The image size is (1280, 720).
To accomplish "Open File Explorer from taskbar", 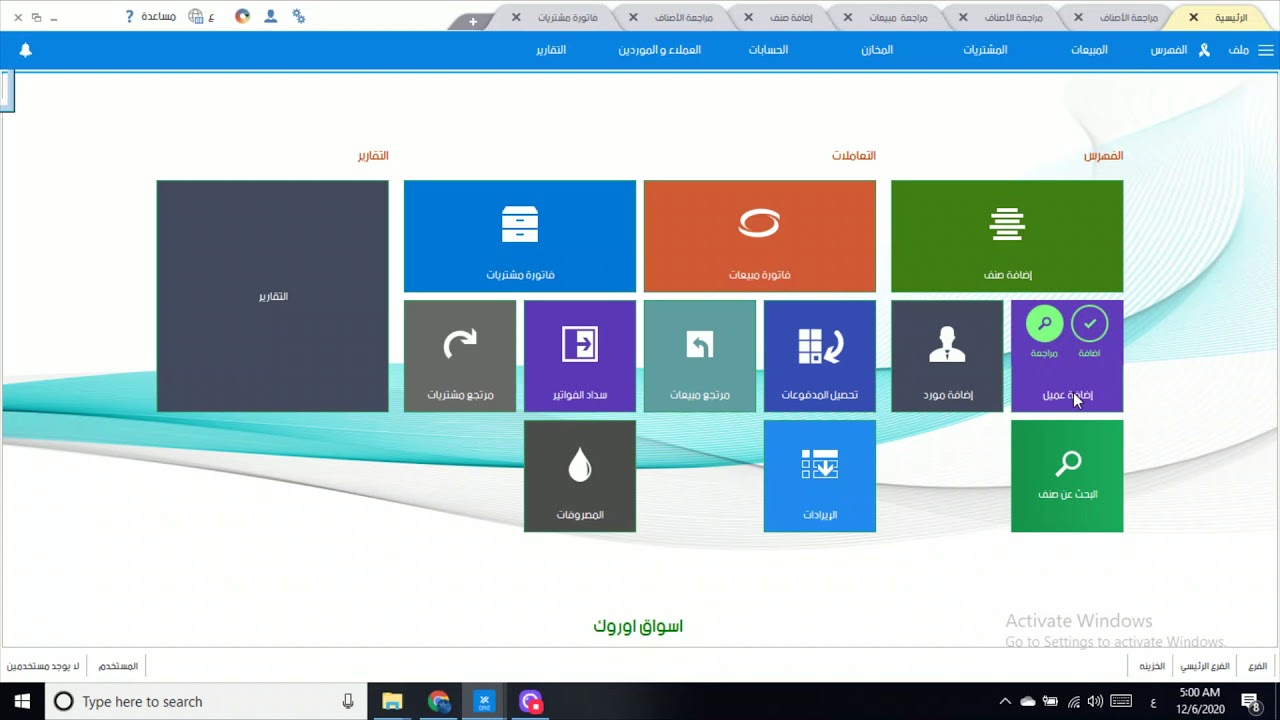I will click(x=392, y=701).
